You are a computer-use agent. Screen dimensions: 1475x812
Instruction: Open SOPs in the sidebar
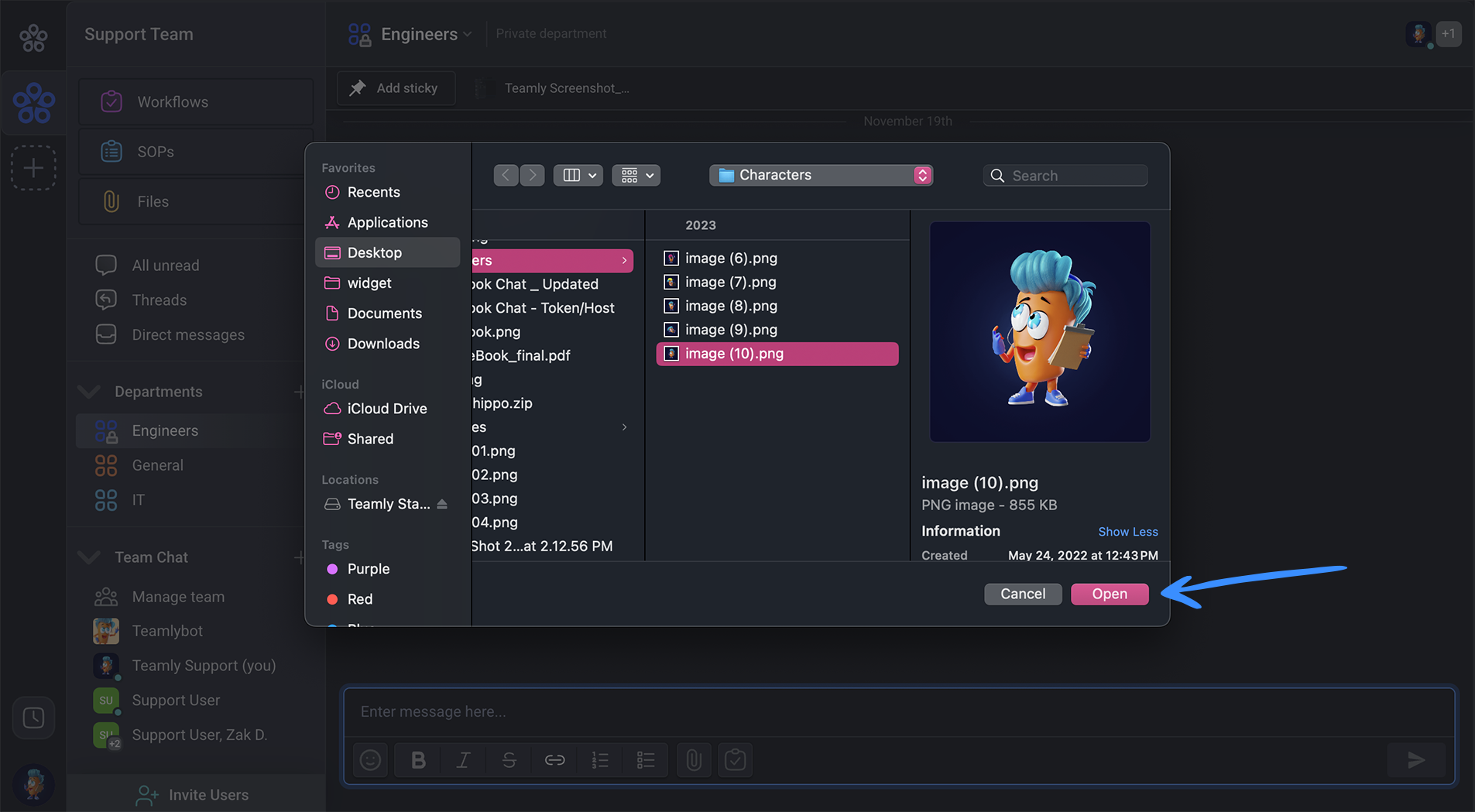click(x=196, y=152)
